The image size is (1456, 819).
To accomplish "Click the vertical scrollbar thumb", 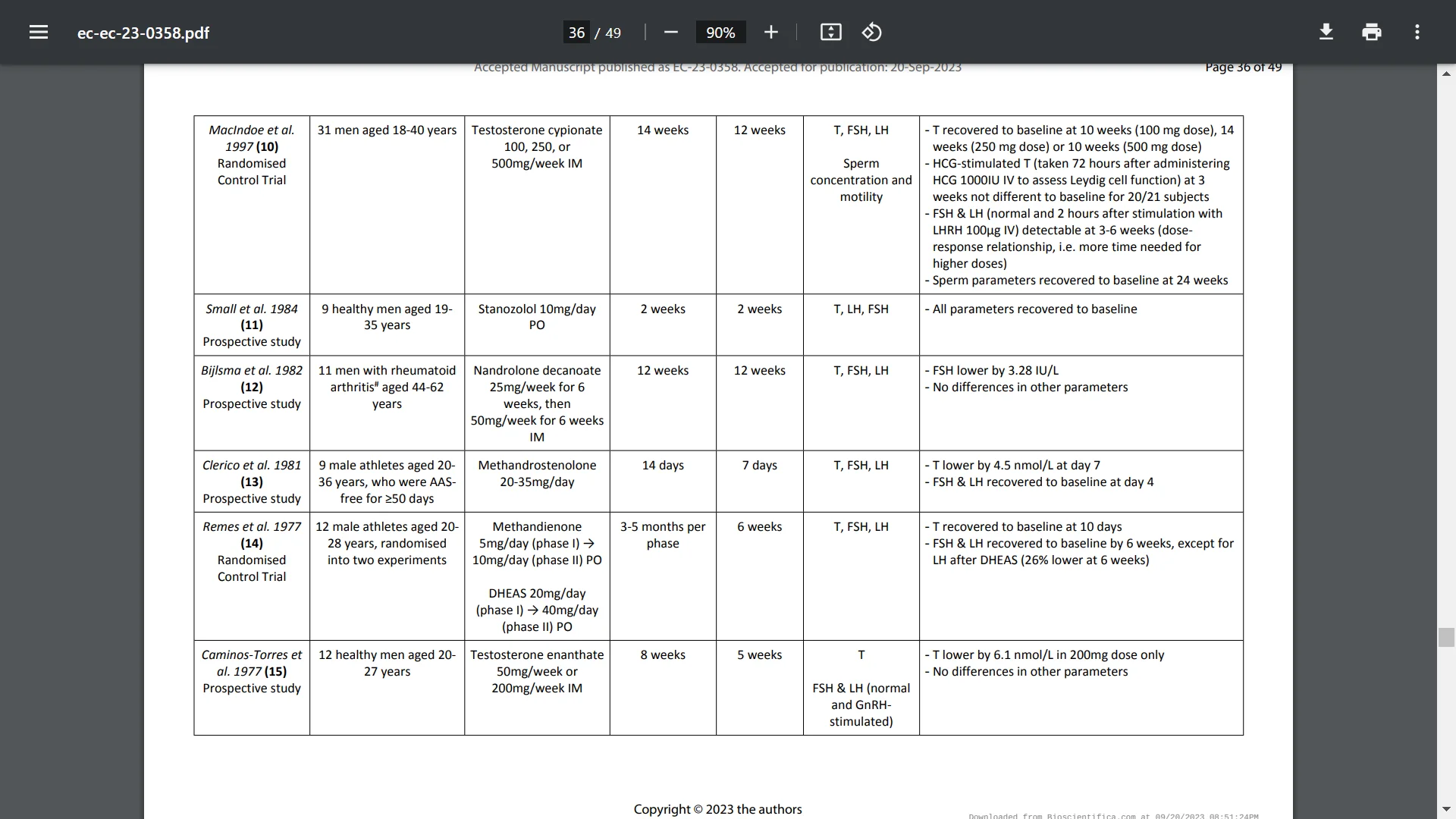I will tap(1446, 637).
